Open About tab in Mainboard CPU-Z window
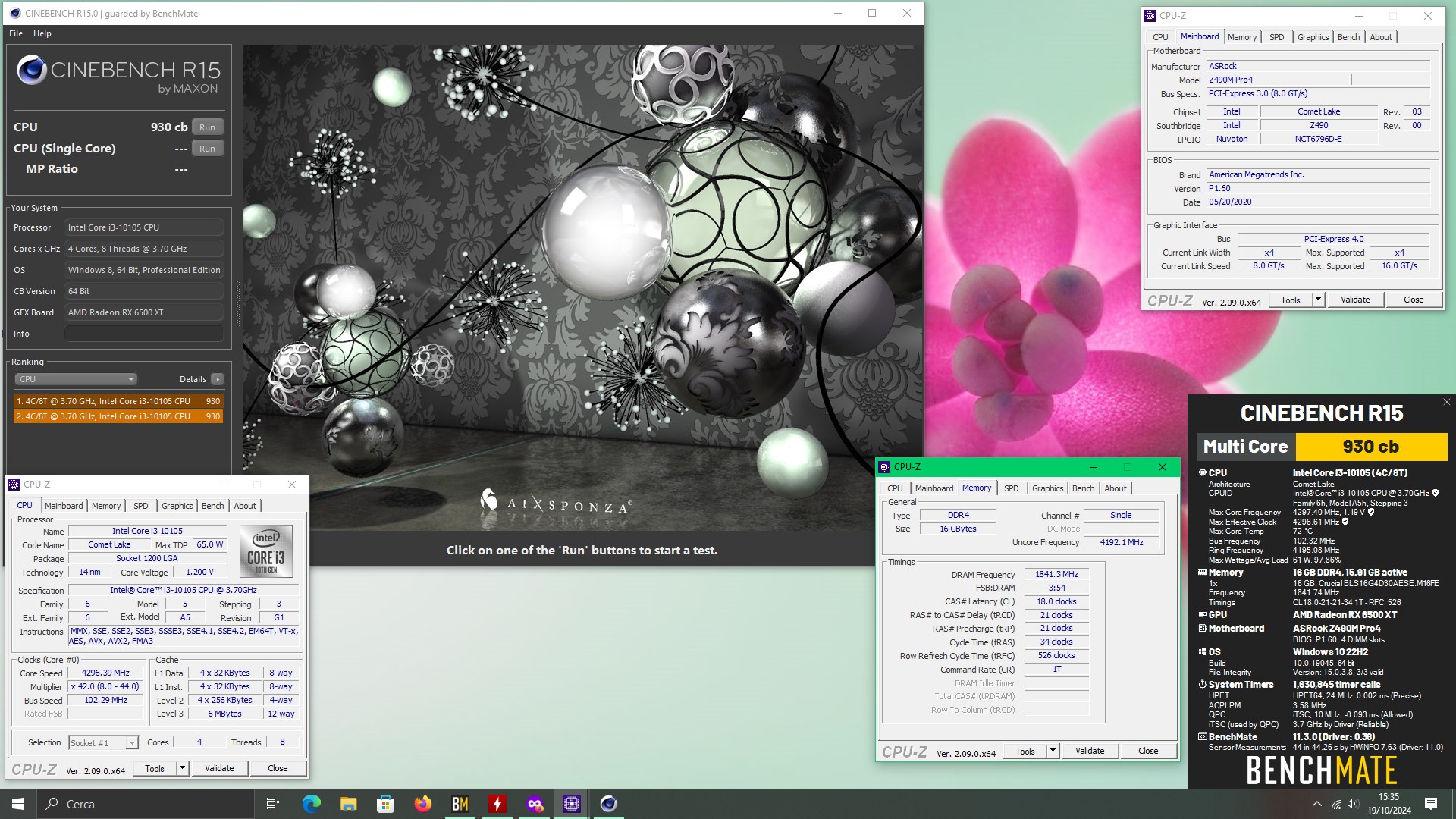The width and height of the screenshot is (1456, 819). coord(1381,37)
